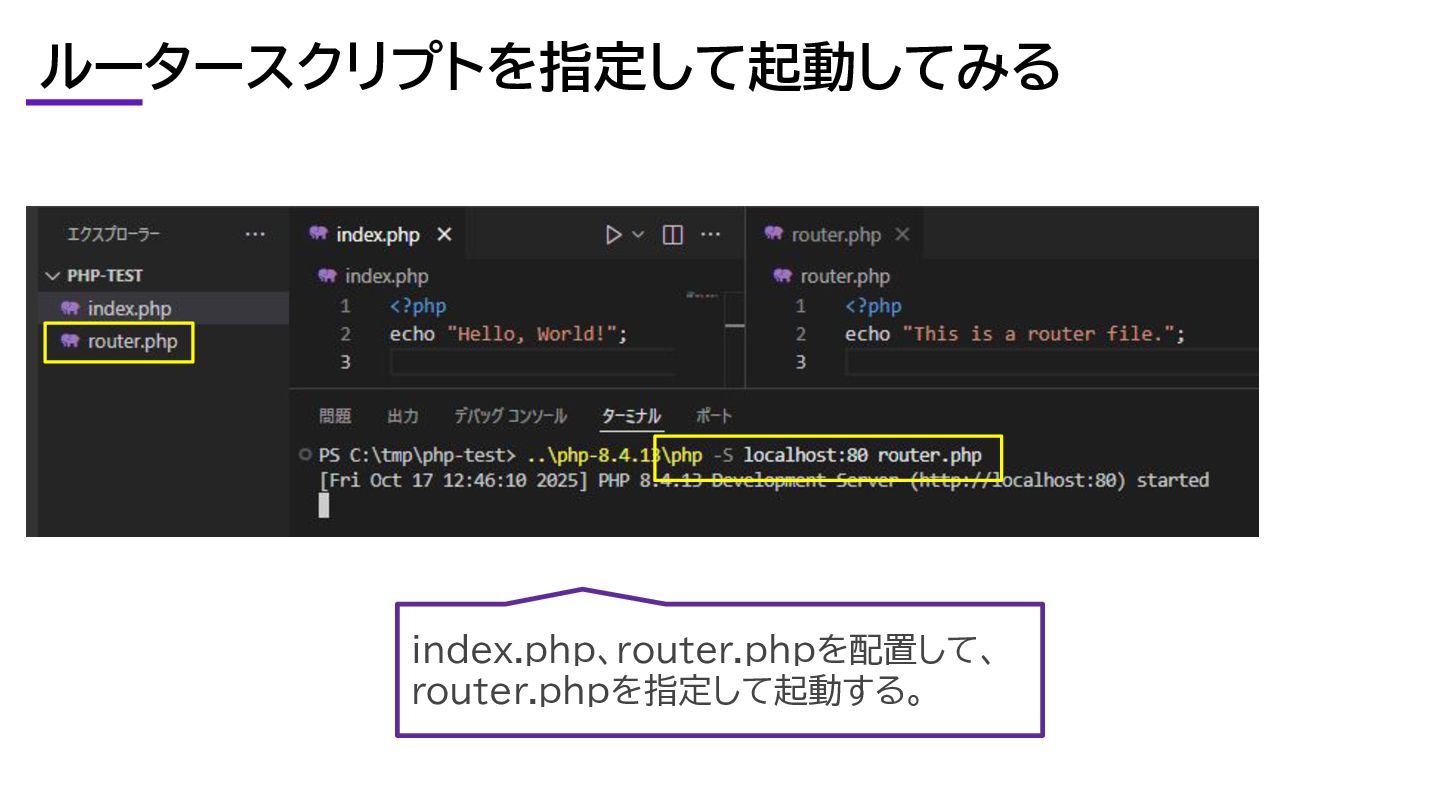Open explorer panel more actions ellipsis
Image resolution: width=1440 pixels, height=810 pixels.
[255, 235]
